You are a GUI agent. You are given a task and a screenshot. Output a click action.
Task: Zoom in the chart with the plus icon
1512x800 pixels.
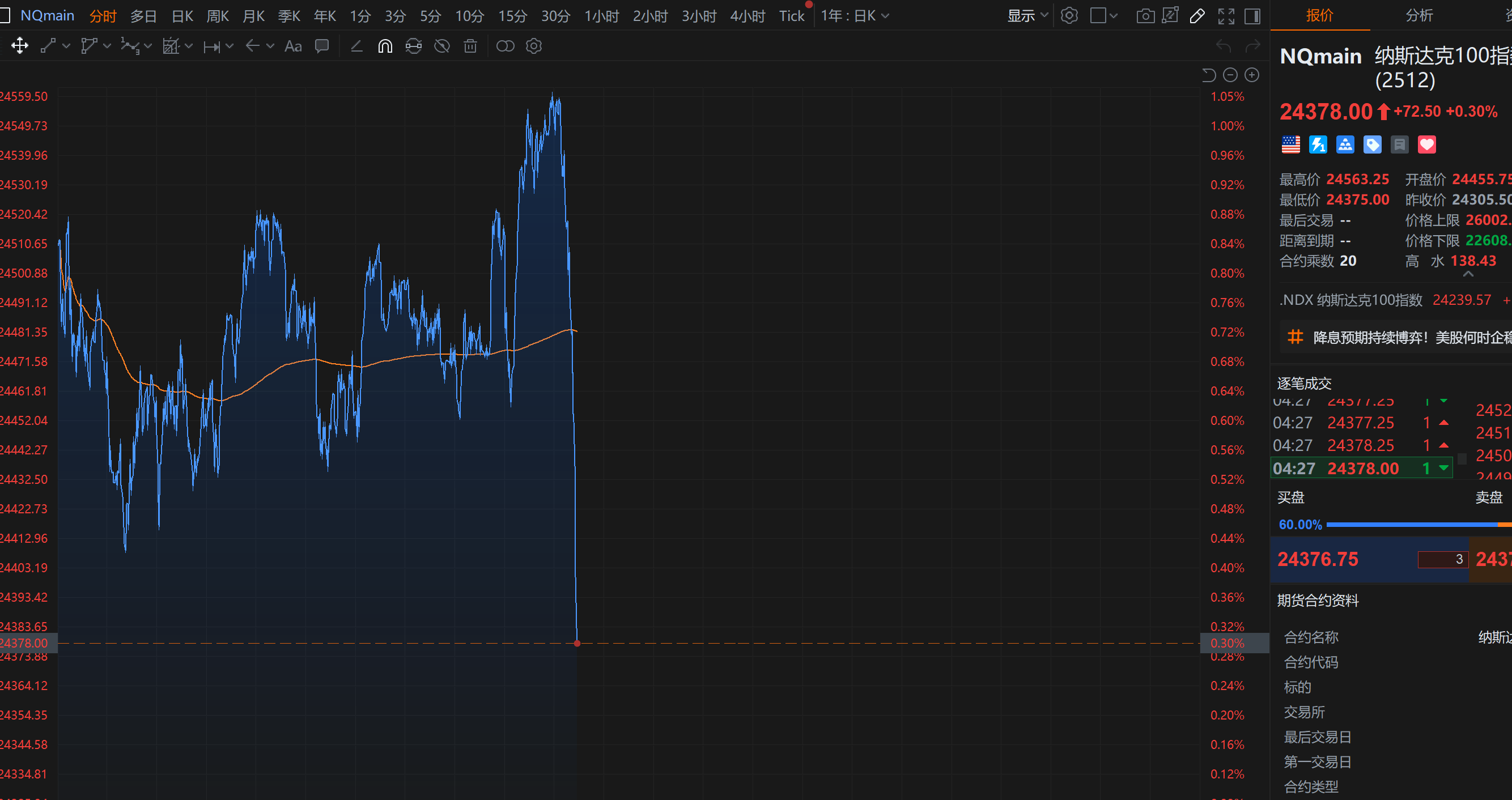[x=1251, y=75]
